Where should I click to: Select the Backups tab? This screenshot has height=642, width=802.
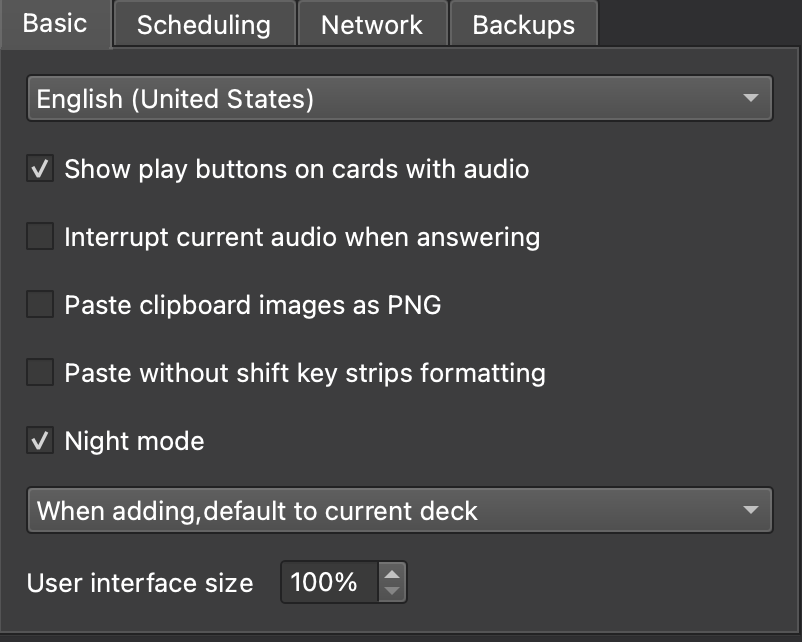point(523,24)
